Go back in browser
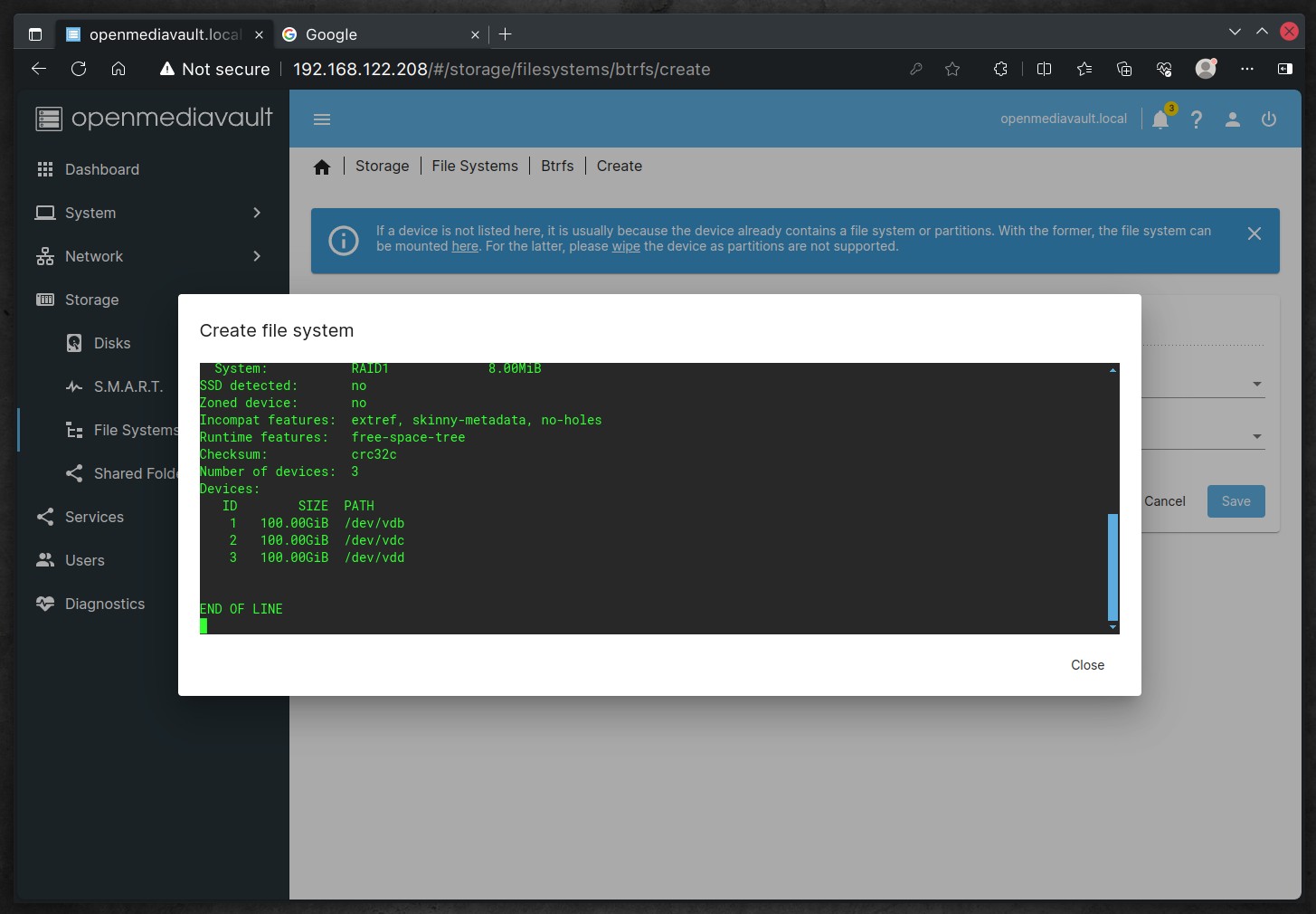 click(x=39, y=69)
